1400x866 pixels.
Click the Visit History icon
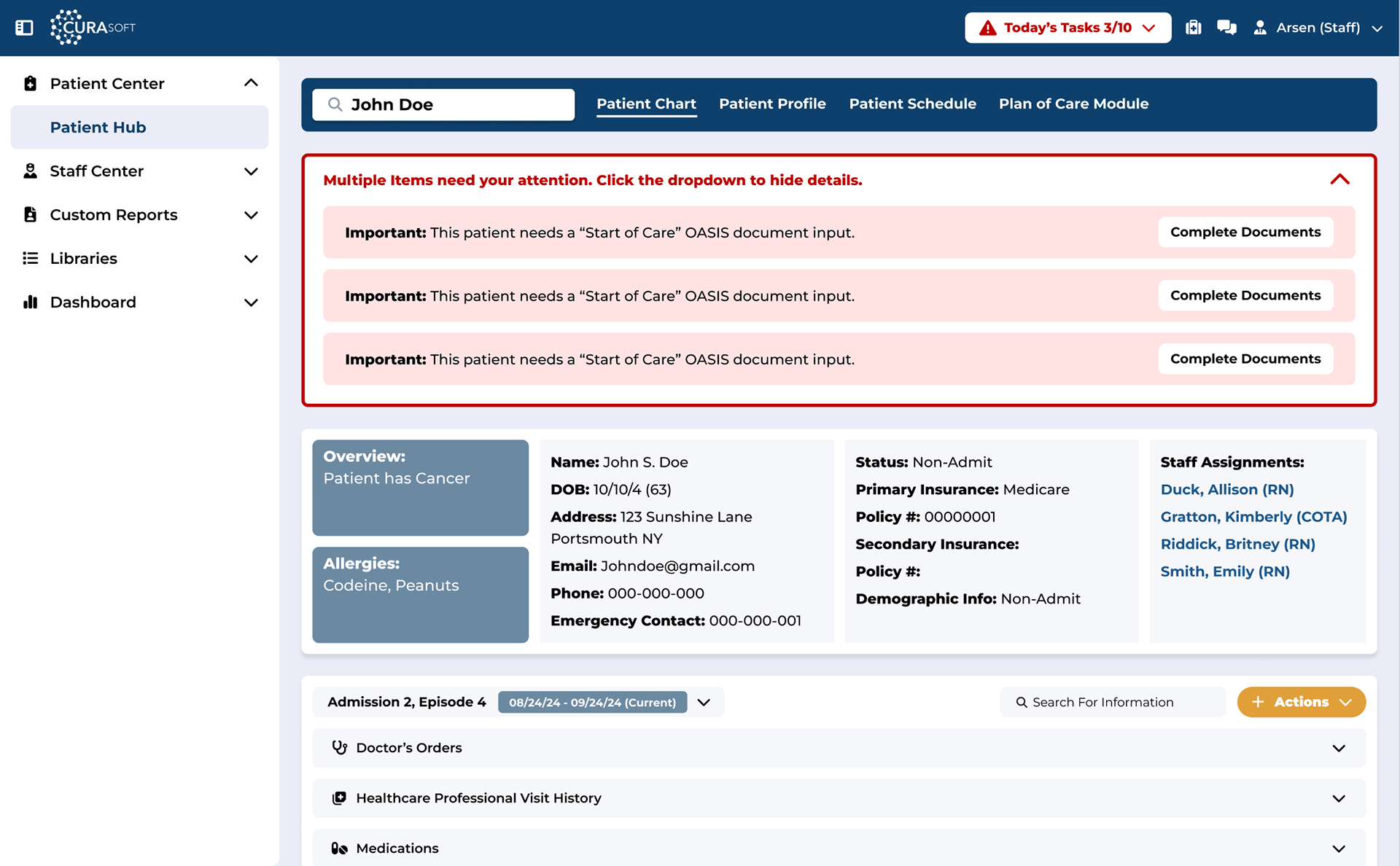click(x=339, y=797)
